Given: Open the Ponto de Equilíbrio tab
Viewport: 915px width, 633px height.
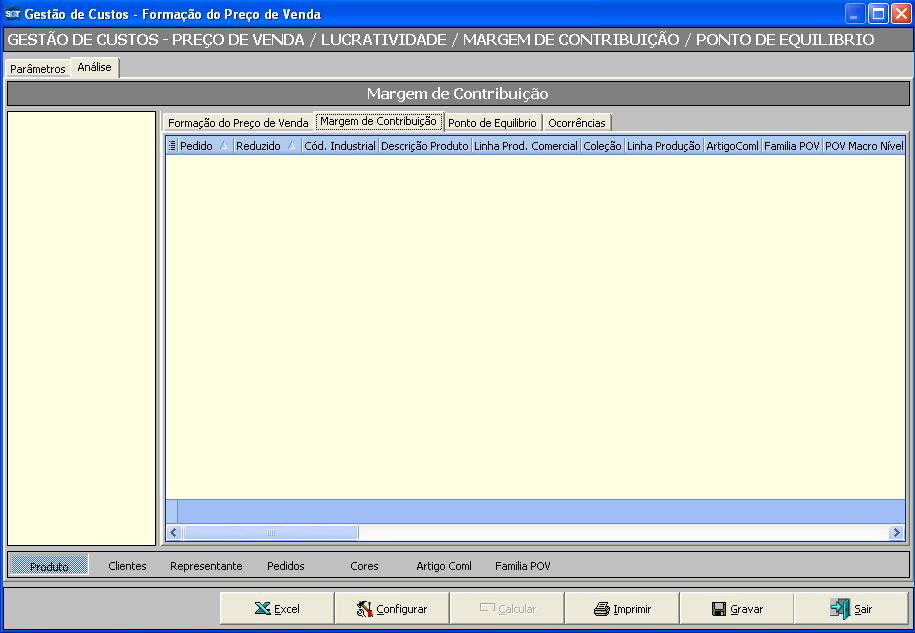Looking at the screenshot, I should [492, 123].
